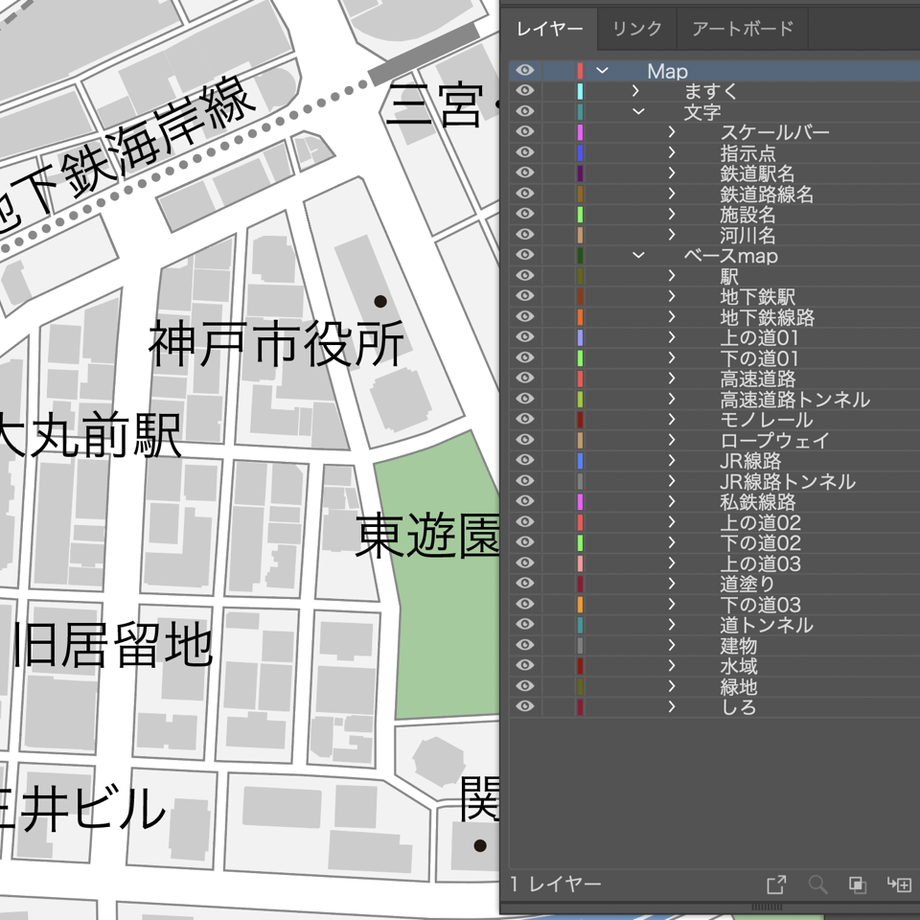Screen dimensions: 920x920
Task: Select the 下の道02 layer
Action: coord(760,543)
